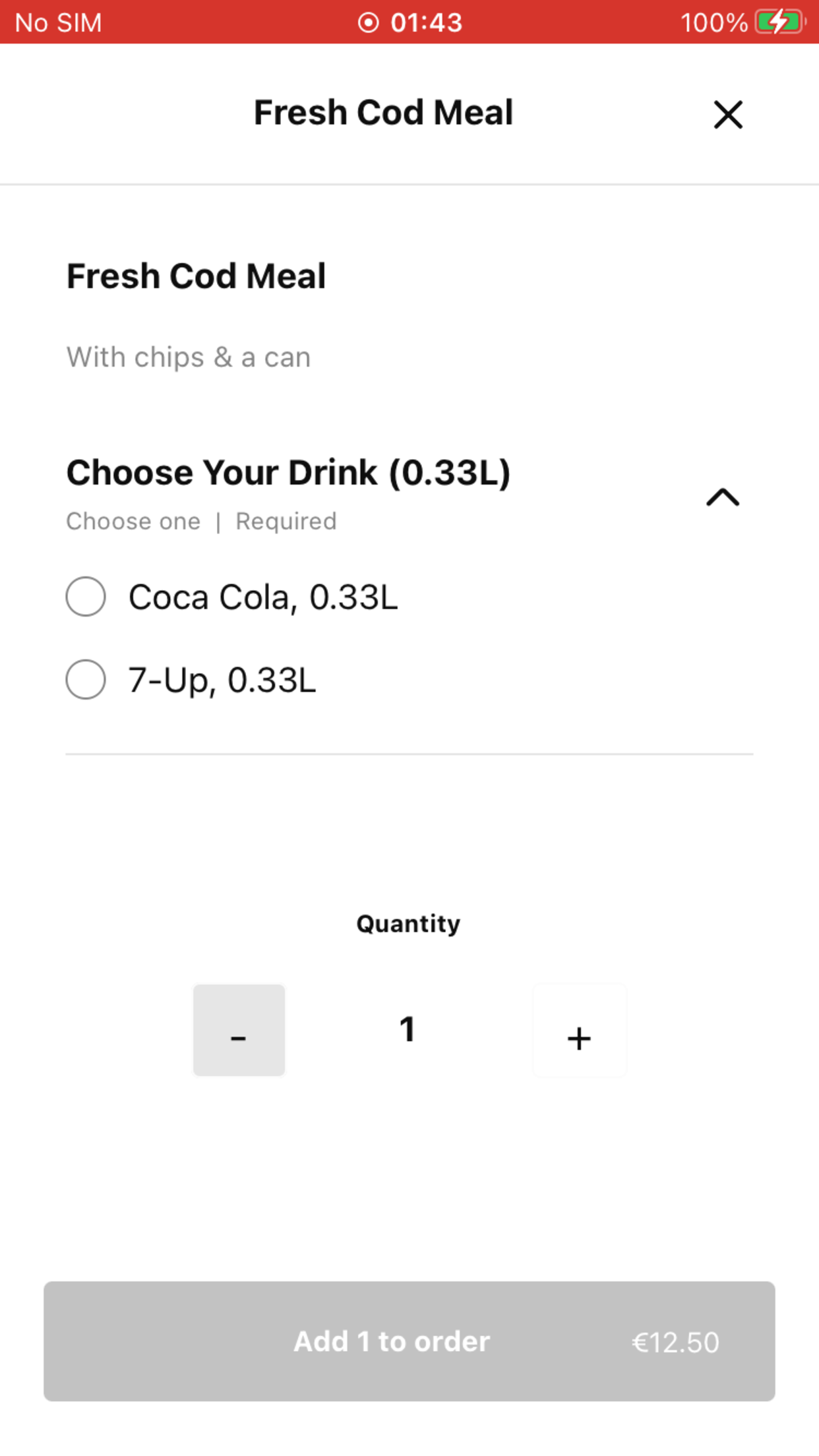Tap the screen recording indicator icon
Viewport: 819px width, 1456px height.
[x=368, y=22]
